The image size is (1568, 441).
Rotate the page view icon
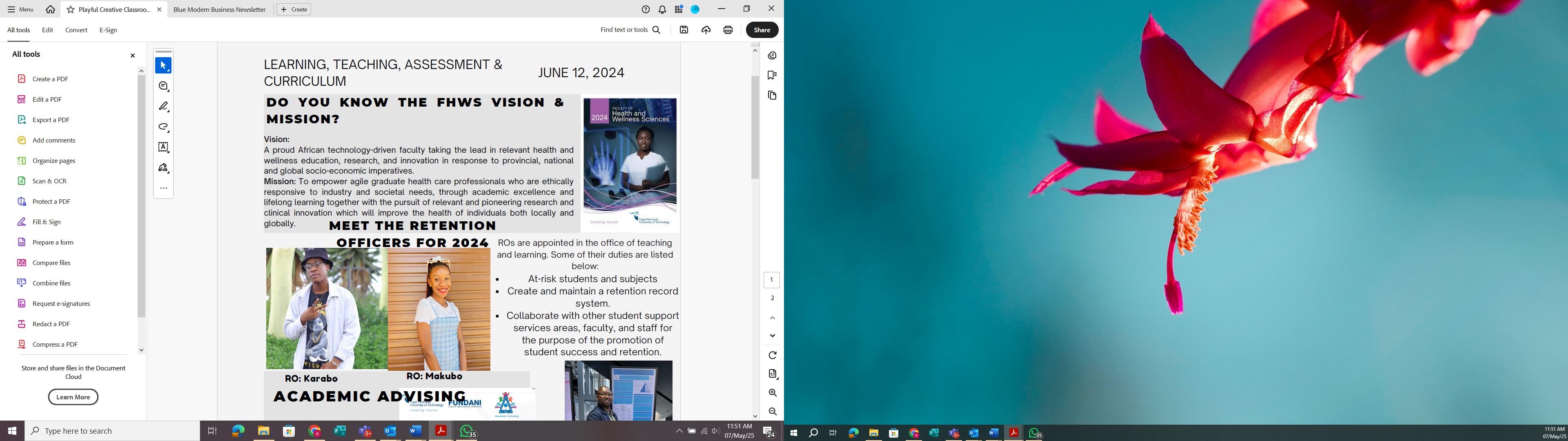772,355
